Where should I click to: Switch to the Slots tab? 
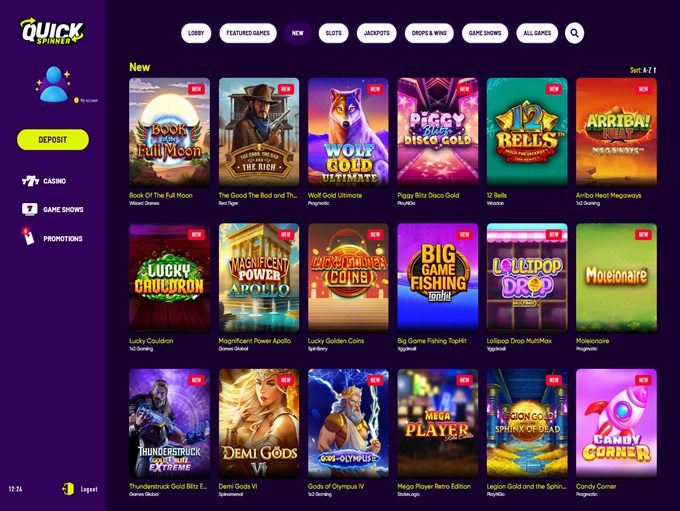(333, 33)
